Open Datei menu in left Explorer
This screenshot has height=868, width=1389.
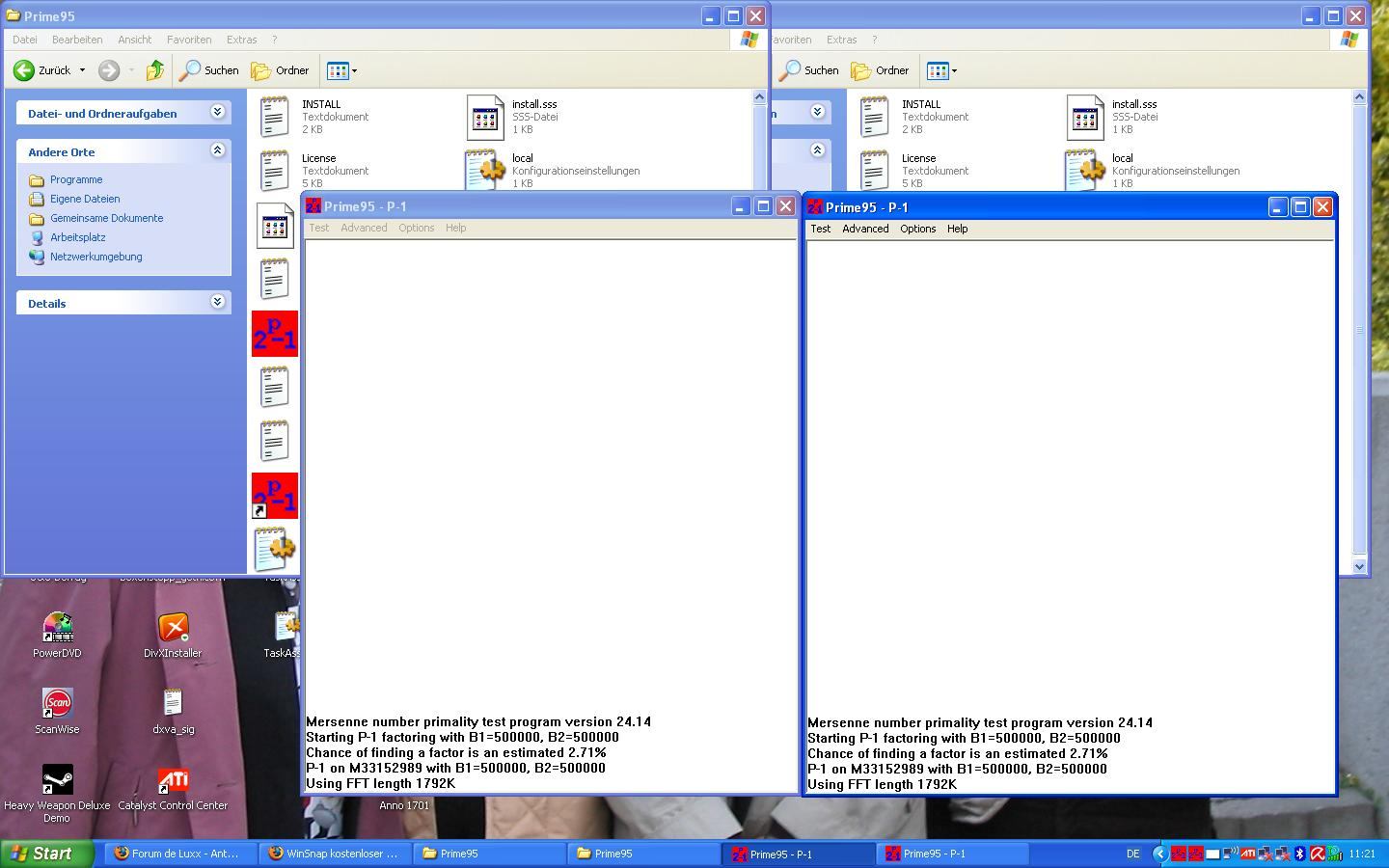point(25,40)
